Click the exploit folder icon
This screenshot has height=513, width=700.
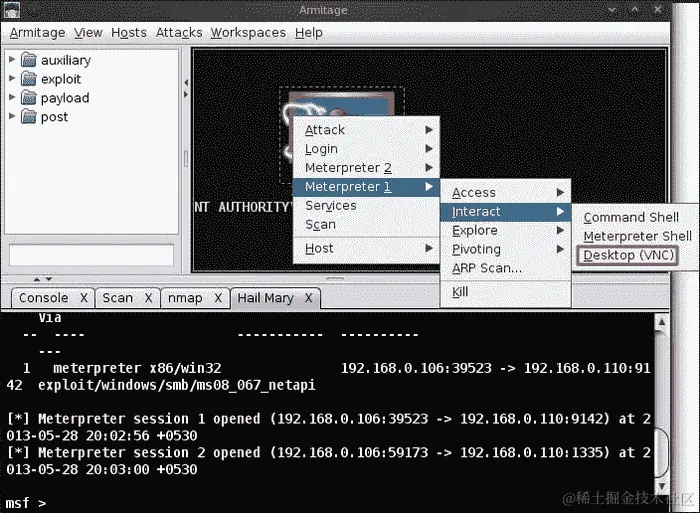point(29,79)
